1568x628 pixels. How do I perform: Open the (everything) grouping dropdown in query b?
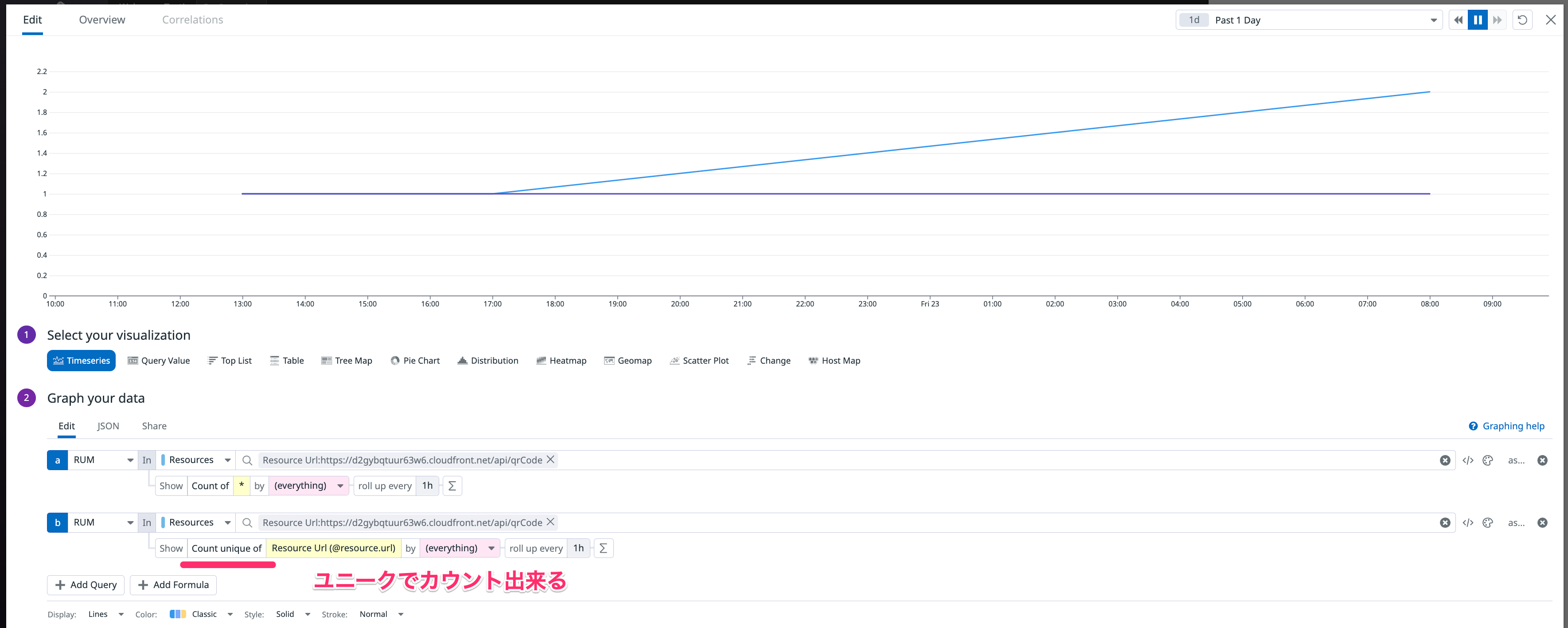[460, 548]
